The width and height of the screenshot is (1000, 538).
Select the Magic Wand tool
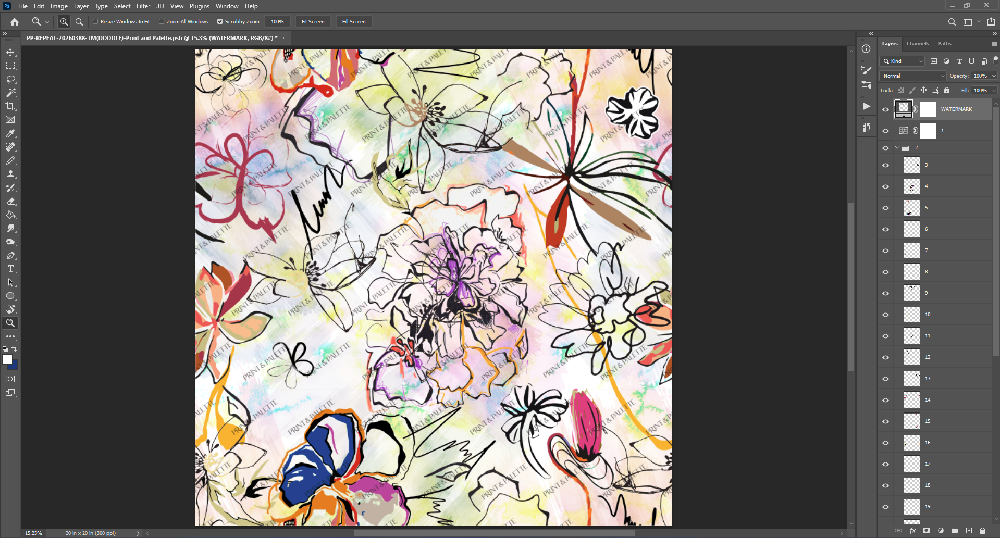click(x=10, y=93)
